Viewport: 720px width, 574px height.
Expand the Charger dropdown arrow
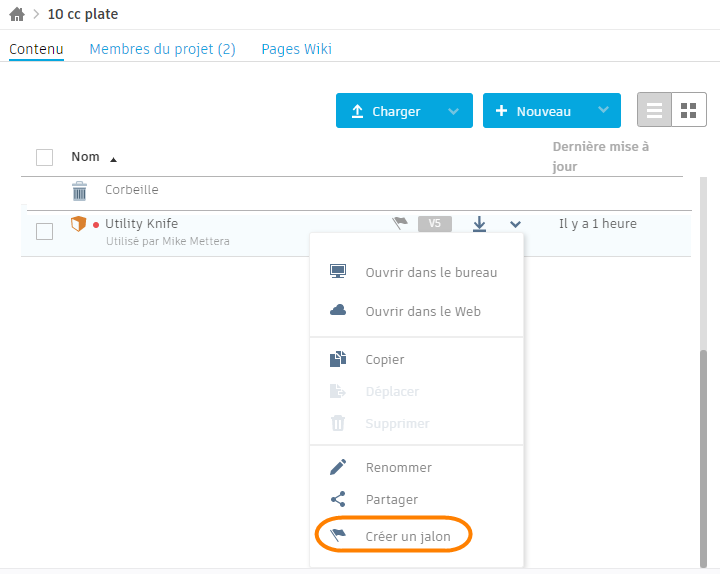click(x=453, y=111)
